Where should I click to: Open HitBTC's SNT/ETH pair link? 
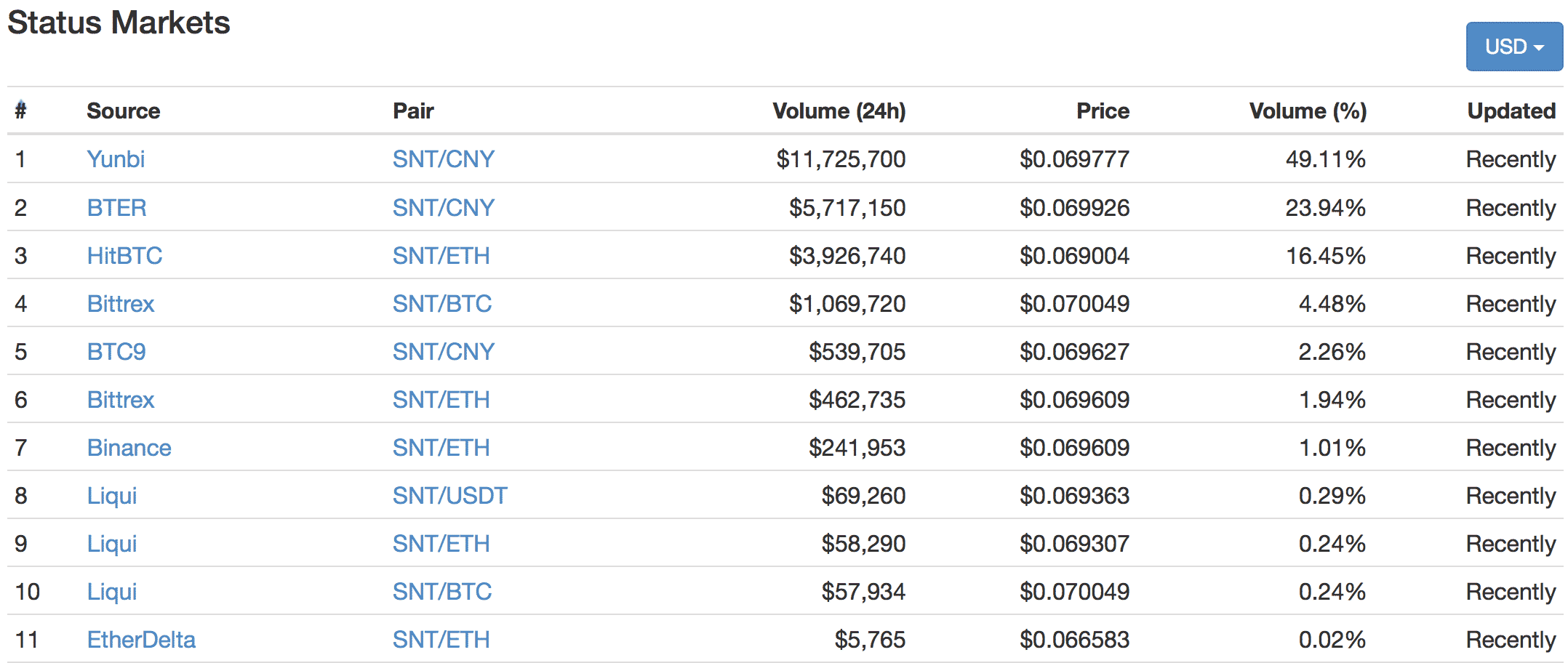point(441,255)
